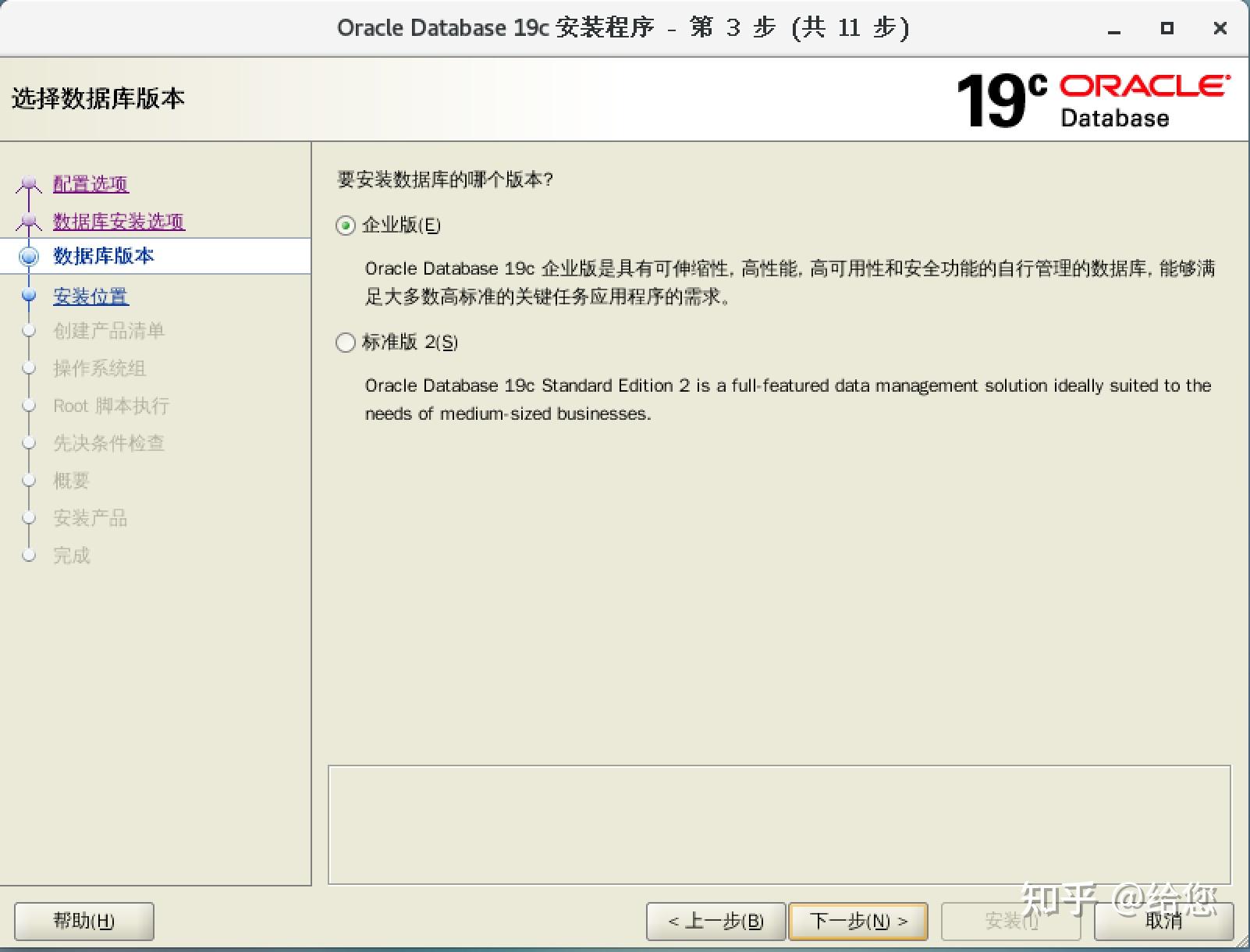Click the 创建产品清单 step circle
The height and width of the screenshot is (952, 1250).
coord(29,331)
